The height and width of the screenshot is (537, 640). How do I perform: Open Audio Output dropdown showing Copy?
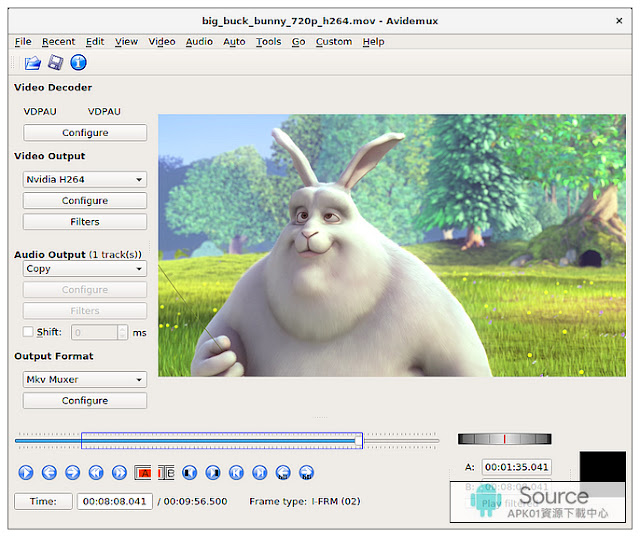click(85, 268)
